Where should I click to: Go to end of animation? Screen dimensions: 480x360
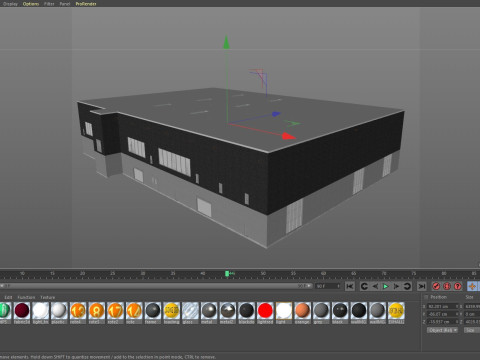(x=422, y=286)
